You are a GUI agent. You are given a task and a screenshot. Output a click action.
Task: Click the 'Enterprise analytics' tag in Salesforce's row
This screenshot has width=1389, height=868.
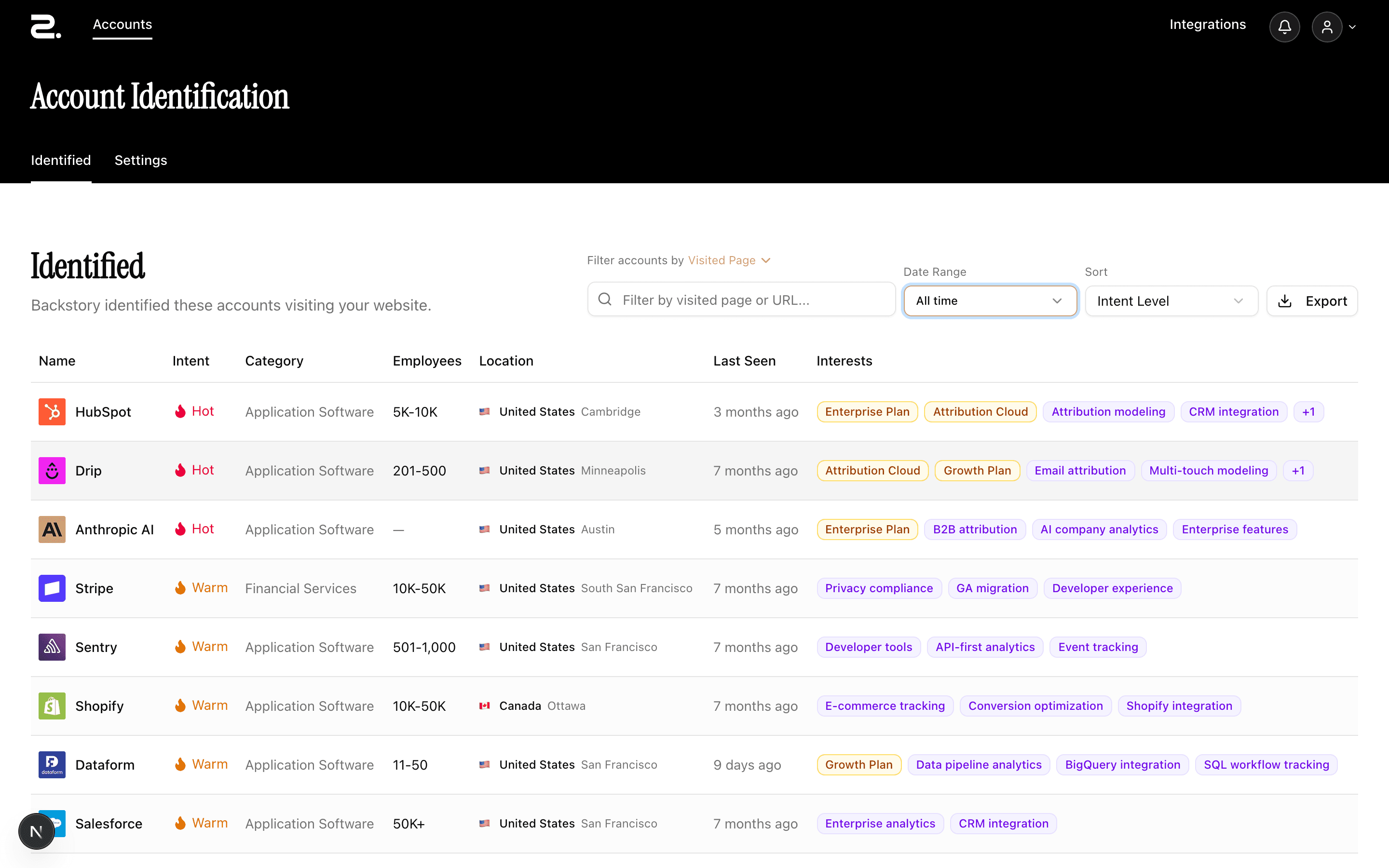click(x=880, y=824)
